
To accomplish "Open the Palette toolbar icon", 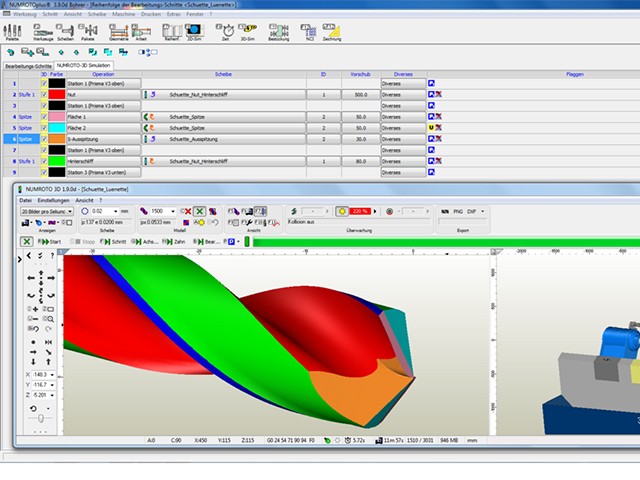I will [x=12, y=32].
